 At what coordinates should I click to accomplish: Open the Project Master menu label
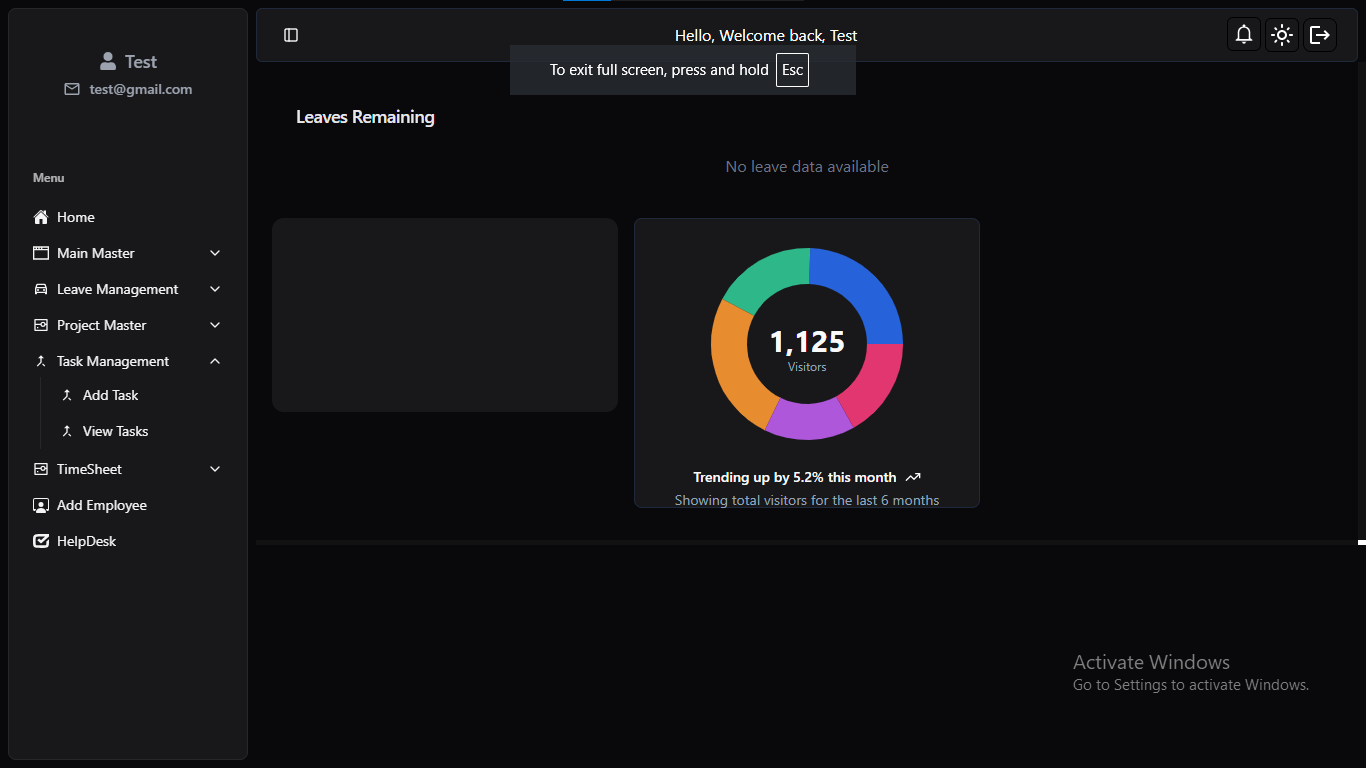[102, 325]
